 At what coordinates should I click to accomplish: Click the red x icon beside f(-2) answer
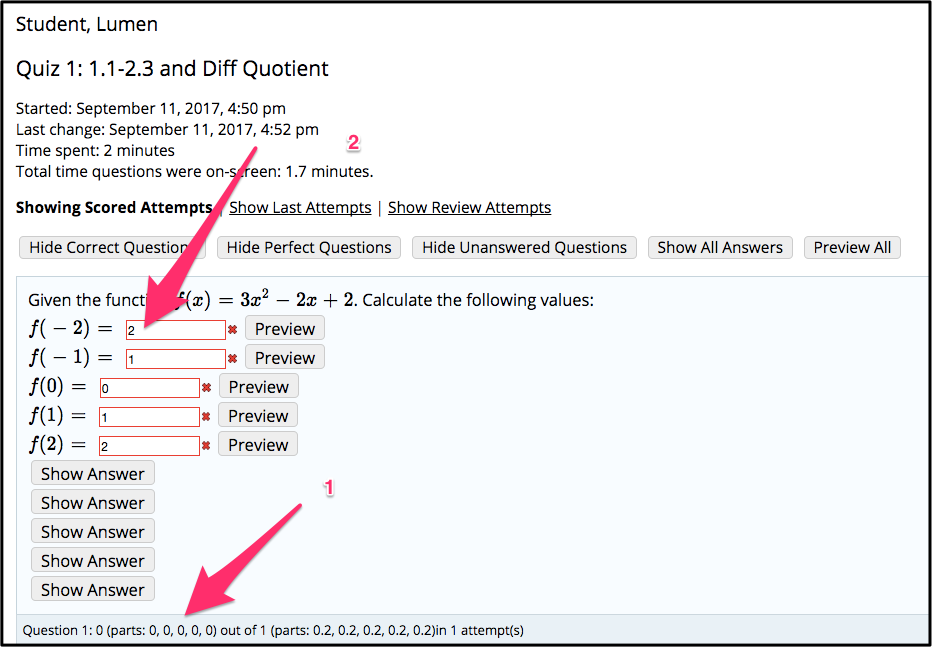coord(233,328)
